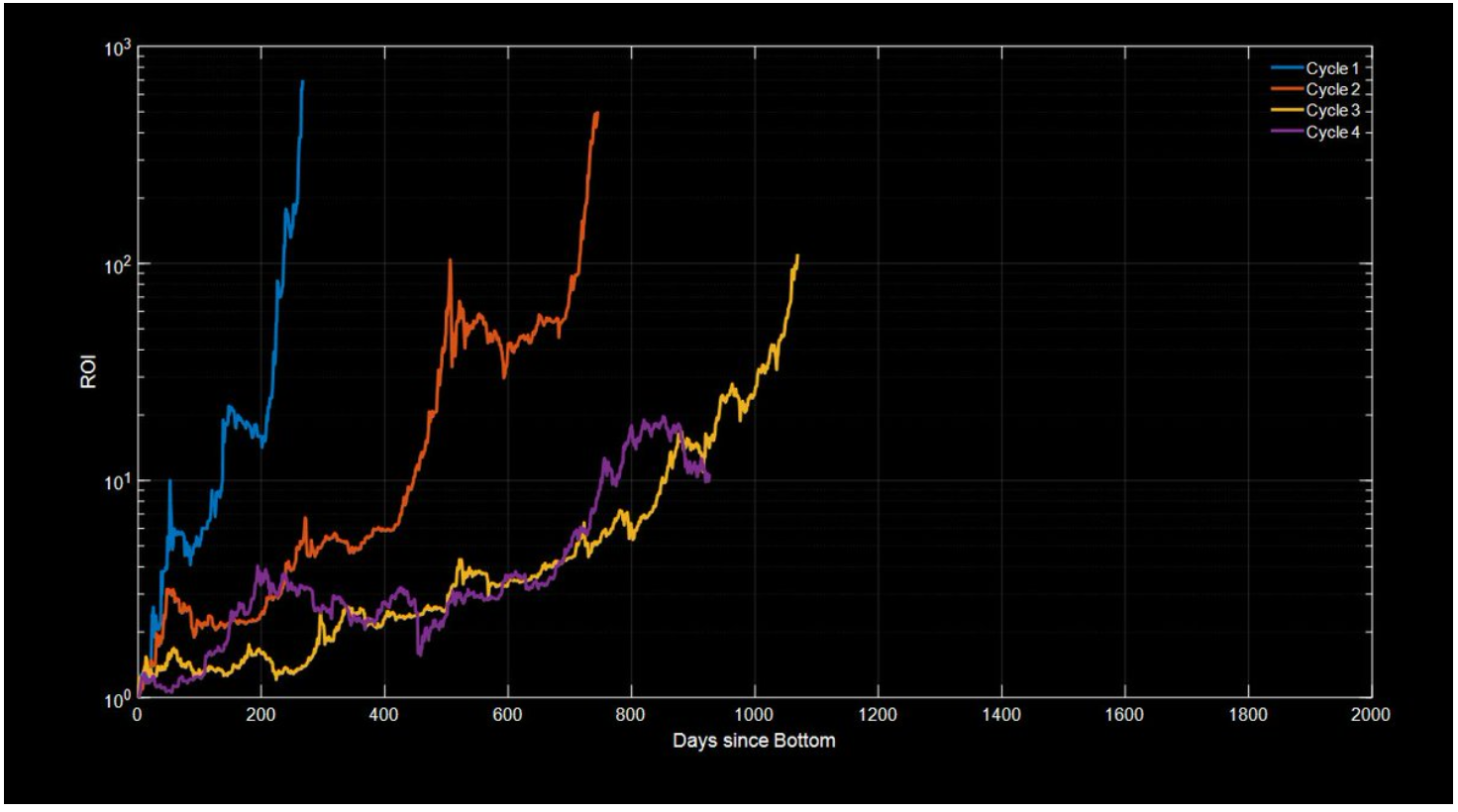This screenshot has height=812, width=1458.
Task: Click the 1200 tick on the x-axis
Action: coord(878,714)
